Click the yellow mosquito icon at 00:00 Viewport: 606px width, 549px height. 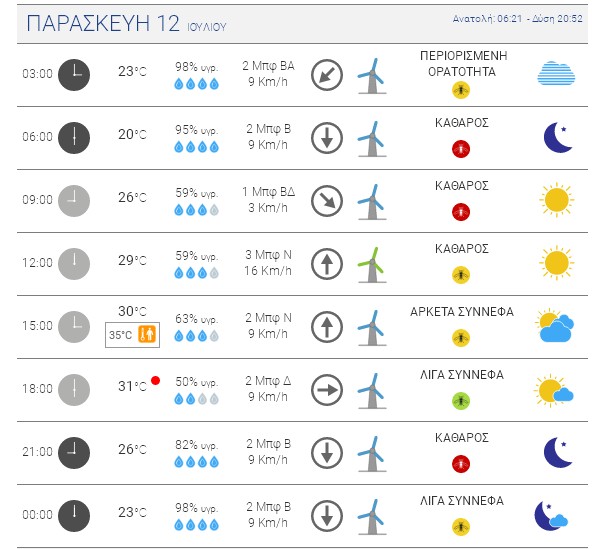click(461, 527)
